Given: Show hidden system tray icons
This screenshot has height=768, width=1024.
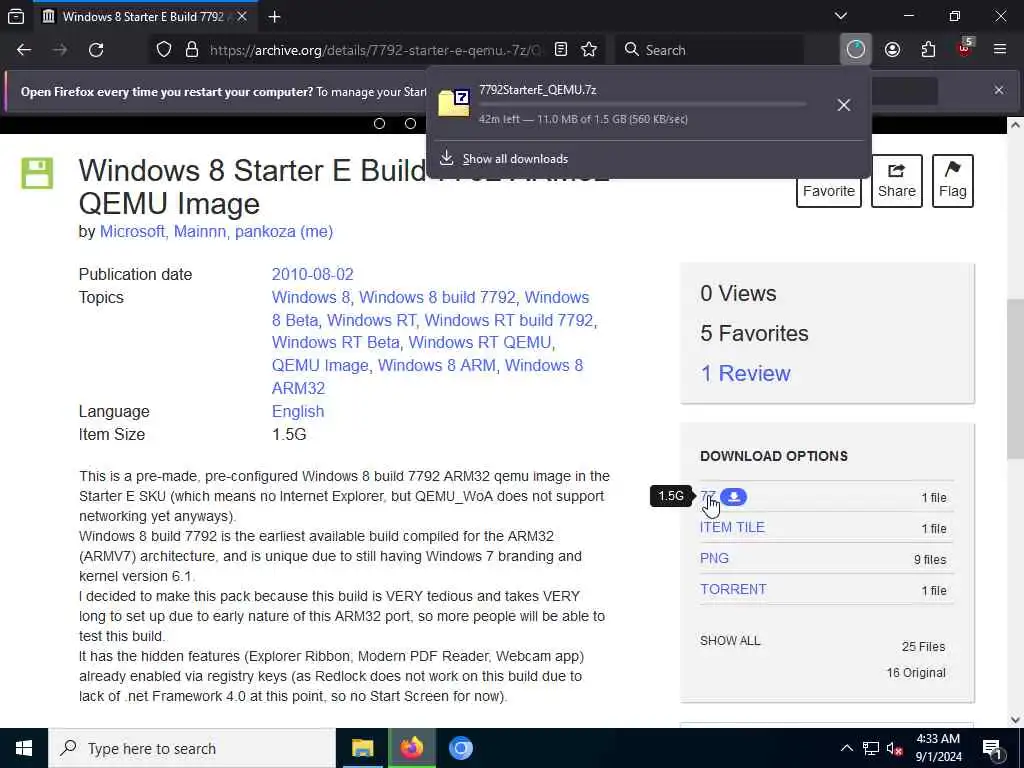Looking at the screenshot, I should 846,748.
